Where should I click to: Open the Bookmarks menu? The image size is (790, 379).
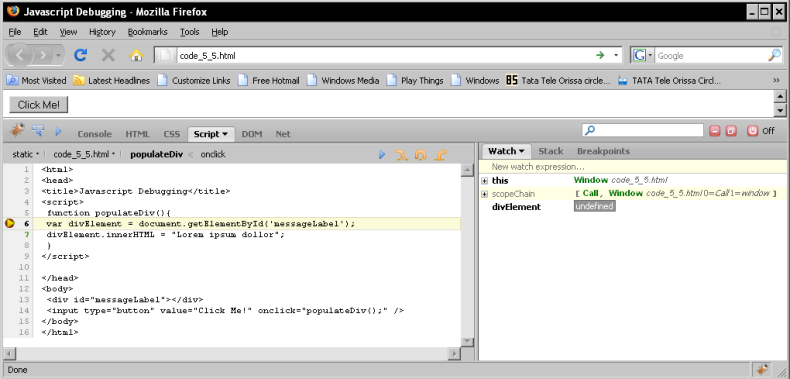(147, 32)
